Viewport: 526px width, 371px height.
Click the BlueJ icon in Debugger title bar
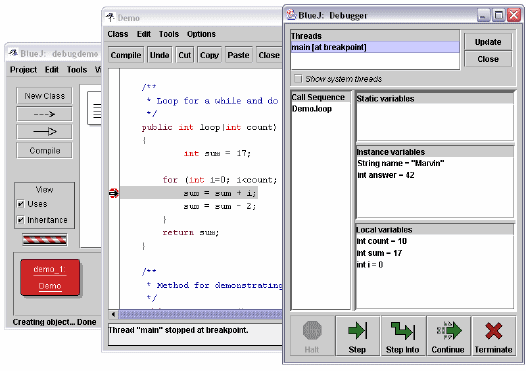[x=291, y=15]
